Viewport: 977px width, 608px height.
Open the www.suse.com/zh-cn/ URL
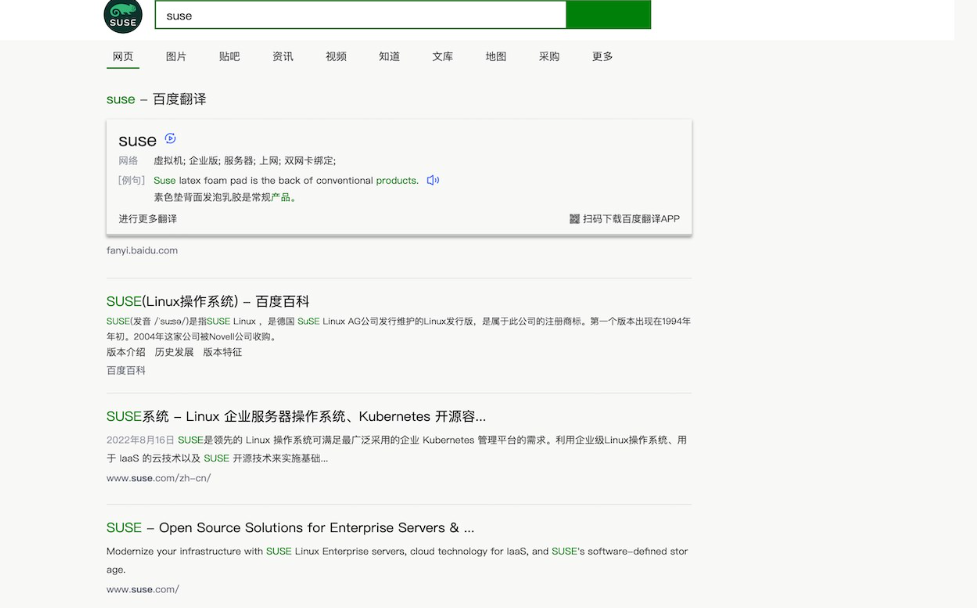point(158,478)
